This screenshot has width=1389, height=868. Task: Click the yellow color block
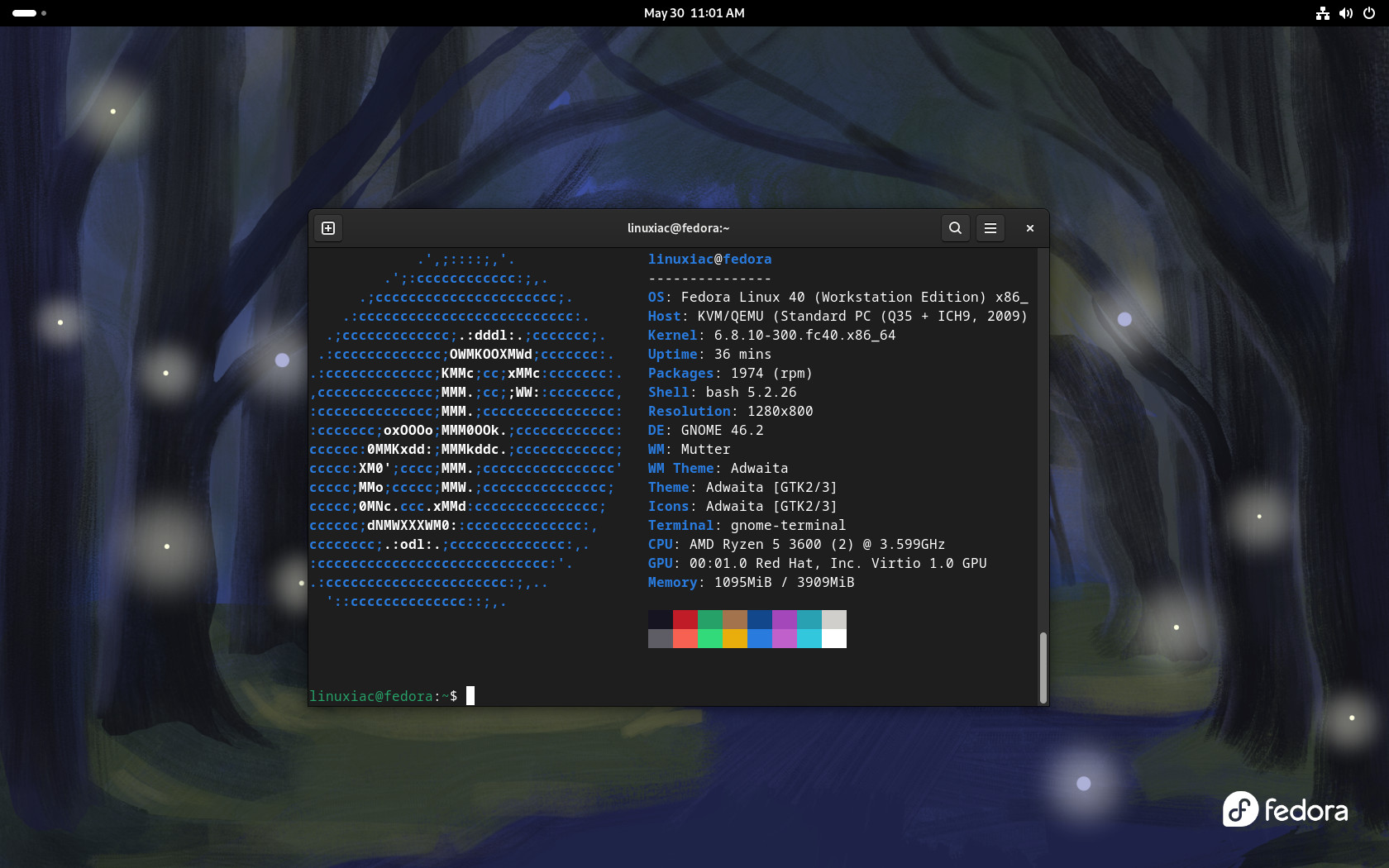pyautogui.click(x=735, y=638)
